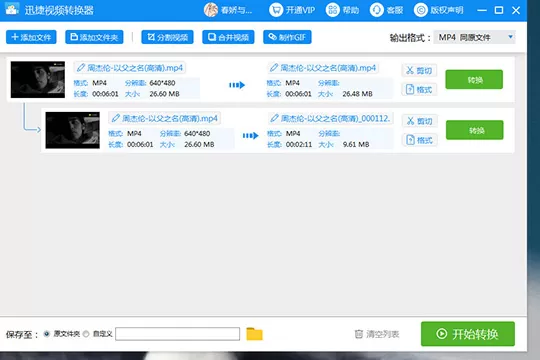
Task: Open 客服 customer service
Action: [x=386, y=10]
